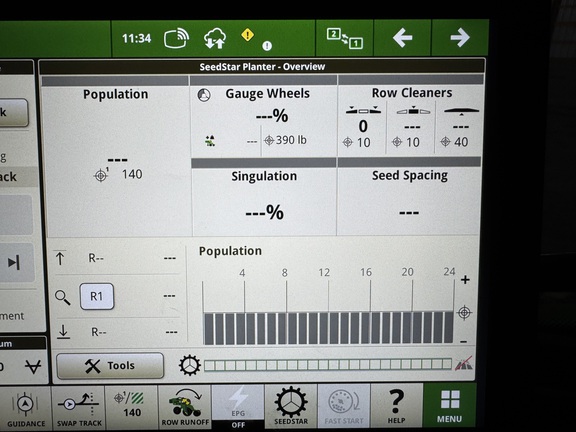
Task: Toggle the section status indicator beside the row boxes
Action: 464,364
